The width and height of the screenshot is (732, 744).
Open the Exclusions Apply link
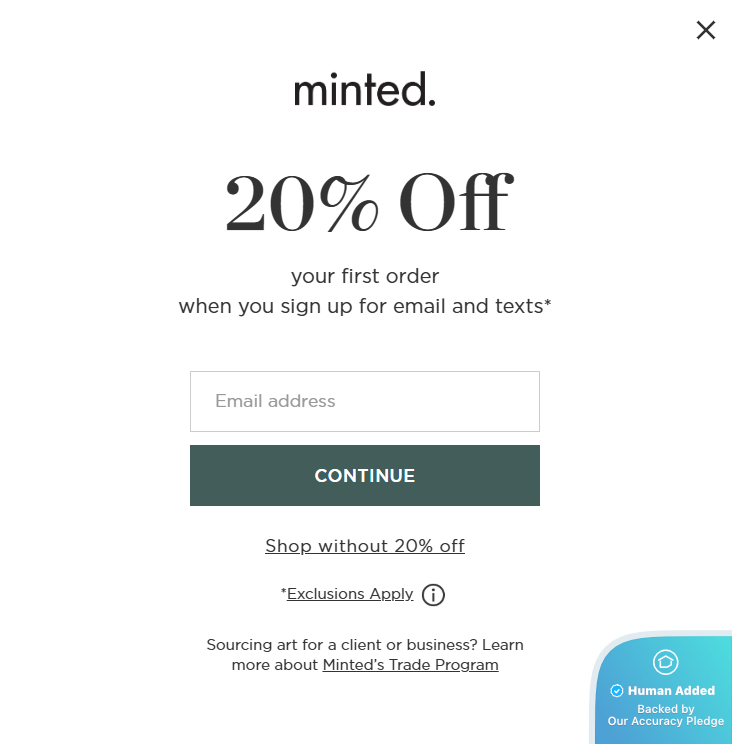(350, 594)
